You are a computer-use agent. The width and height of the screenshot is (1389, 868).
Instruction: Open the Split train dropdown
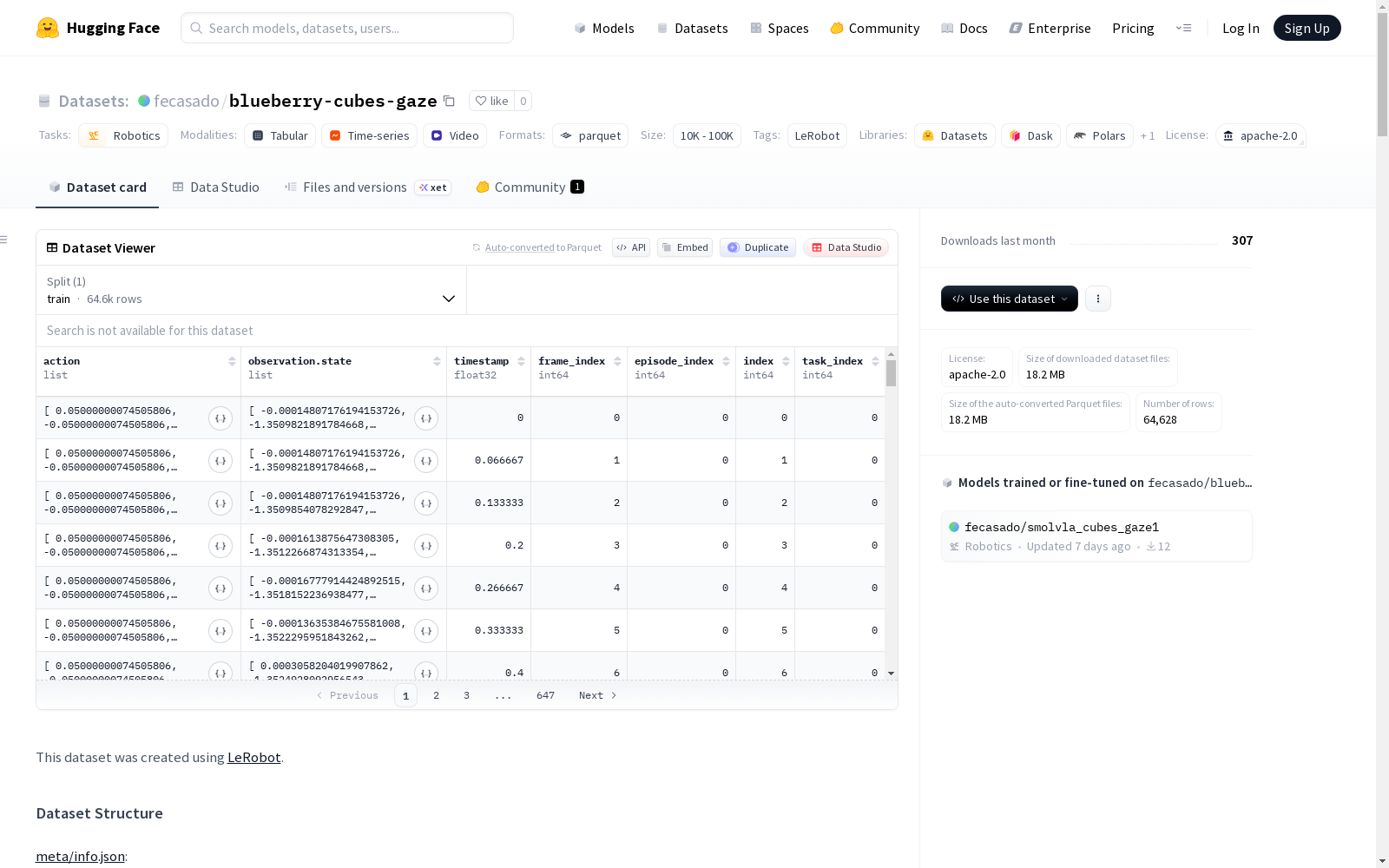tap(252, 290)
